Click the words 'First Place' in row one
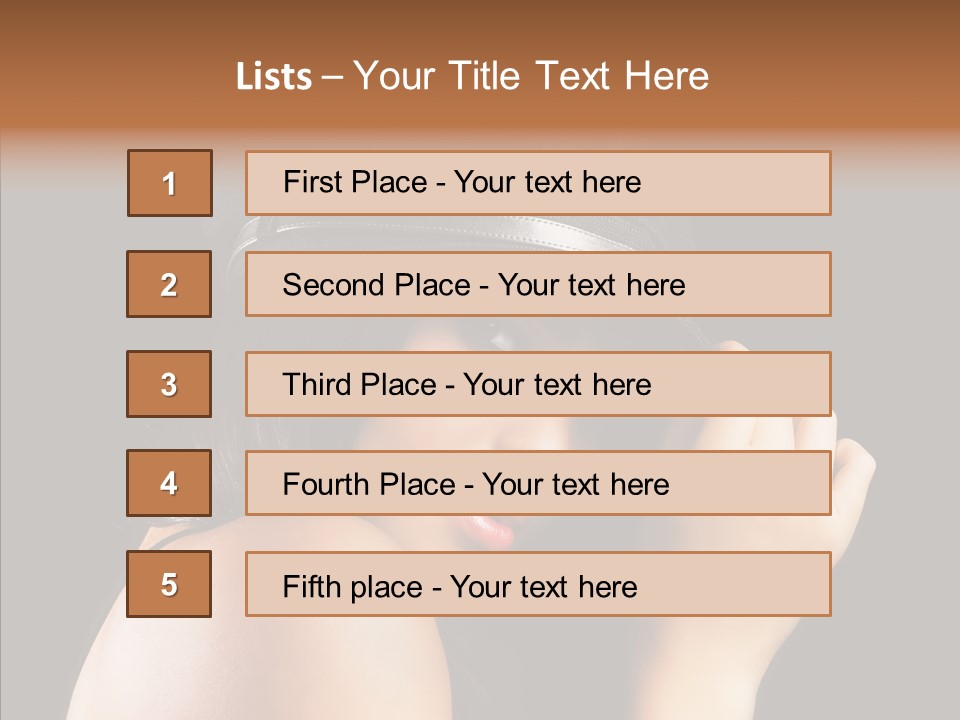This screenshot has width=960, height=720. click(x=355, y=182)
